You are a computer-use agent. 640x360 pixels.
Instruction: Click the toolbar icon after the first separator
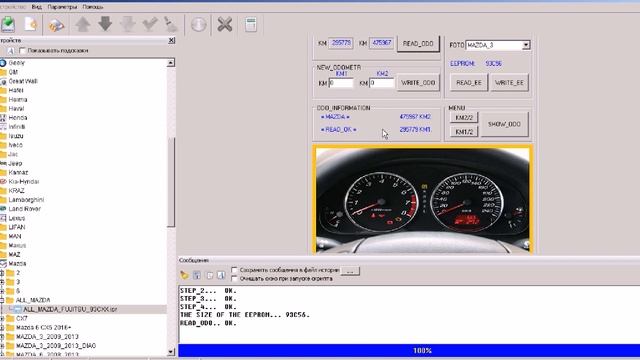point(56,25)
